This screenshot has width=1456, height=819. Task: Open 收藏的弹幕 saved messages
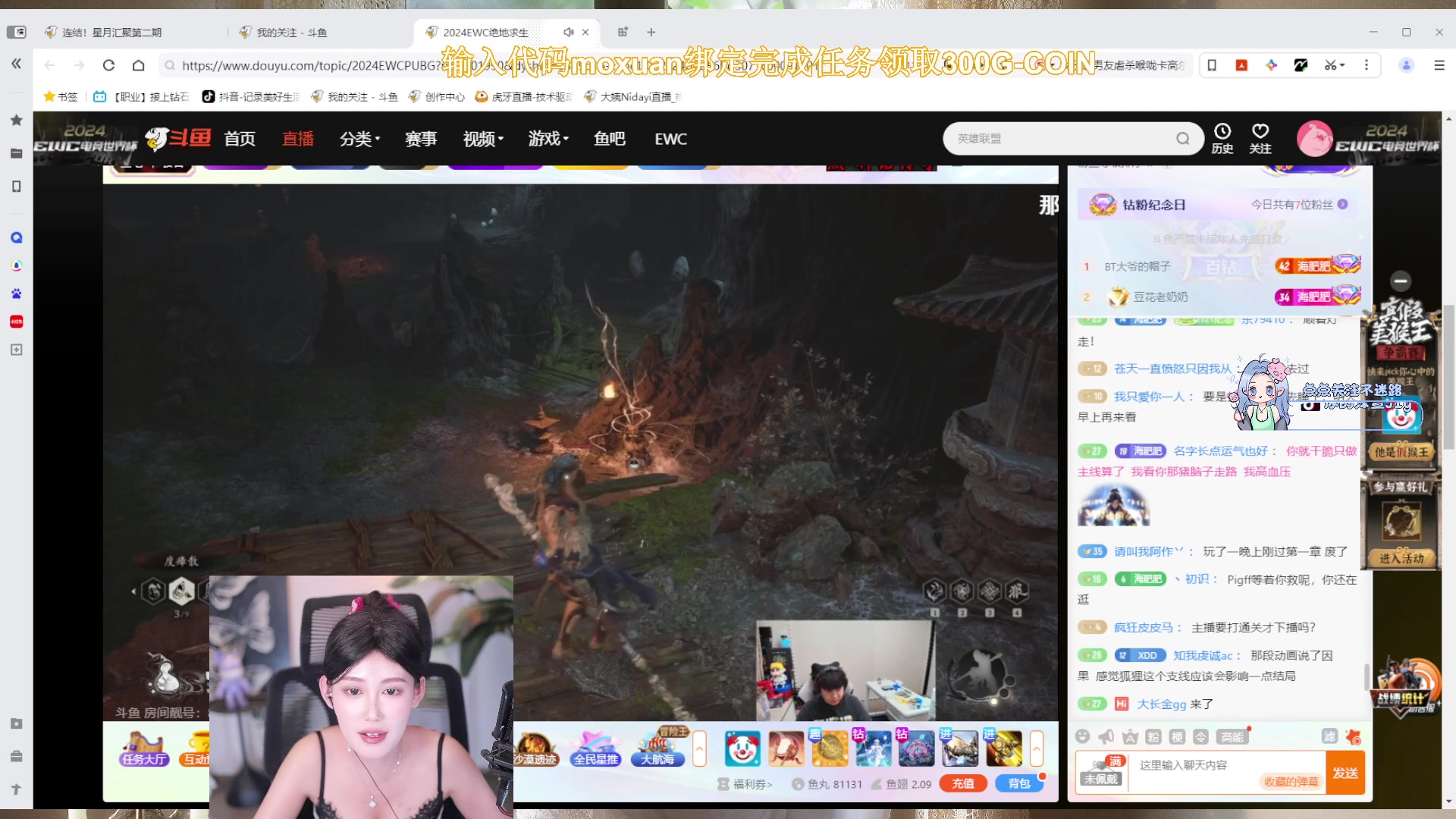[x=1291, y=782]
